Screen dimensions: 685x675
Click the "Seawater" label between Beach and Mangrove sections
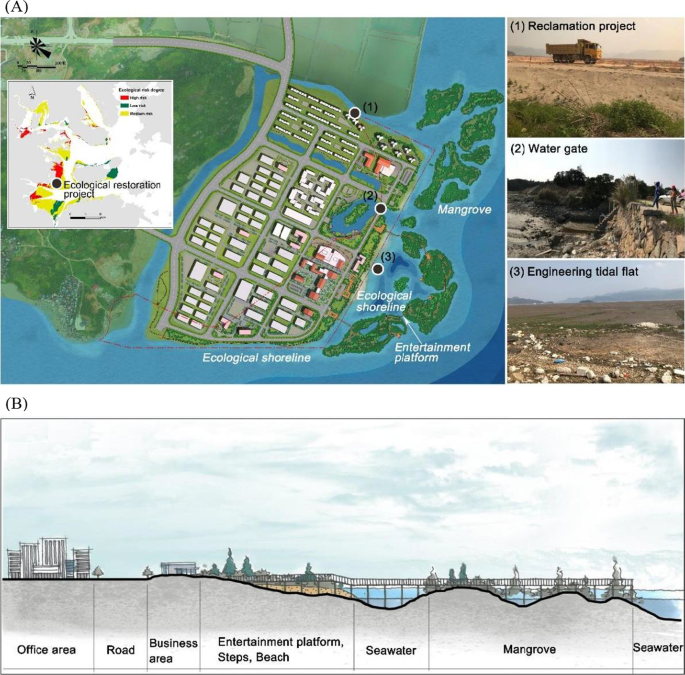coord(391,650)
